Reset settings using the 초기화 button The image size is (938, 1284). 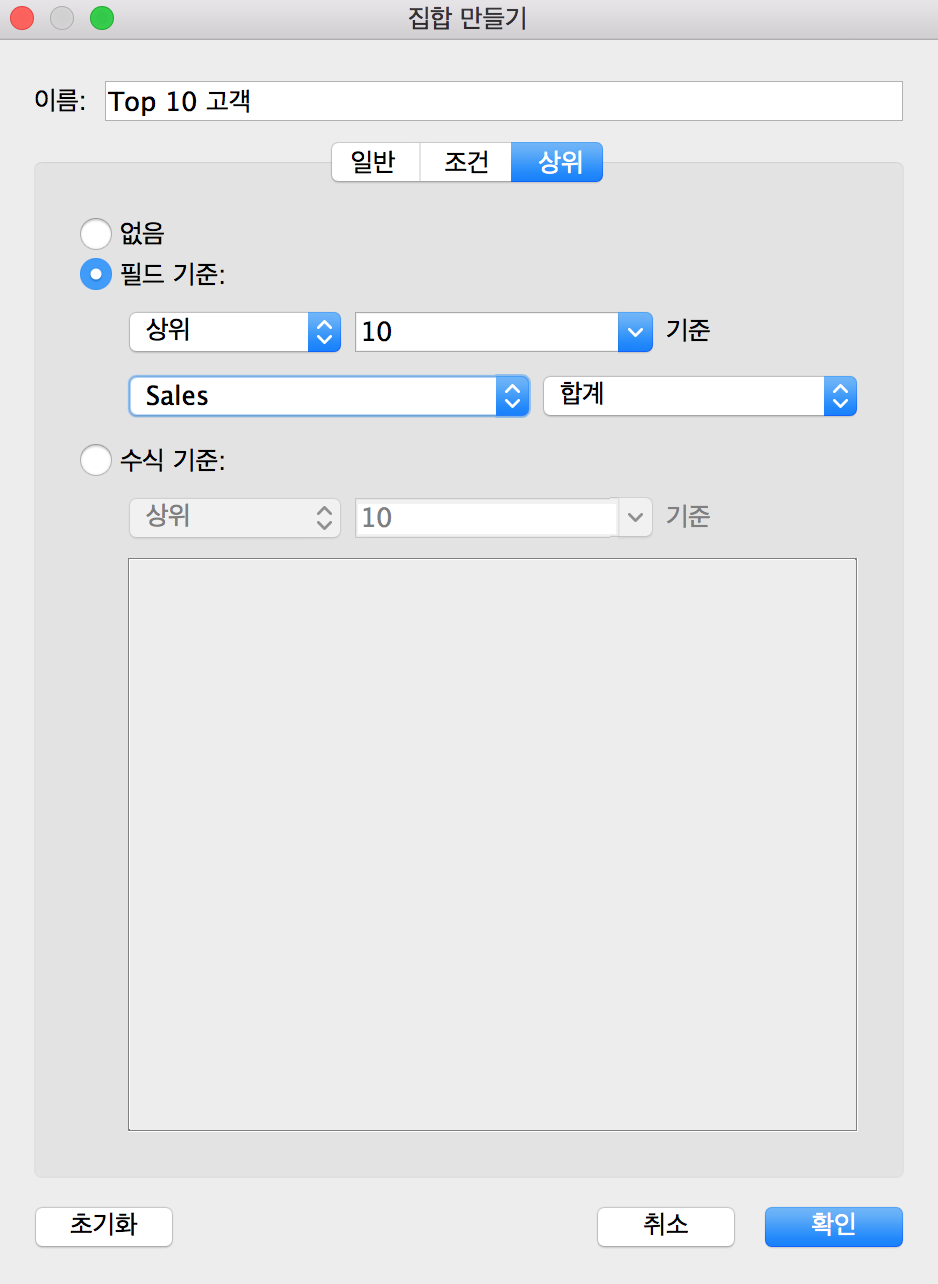point(103,1227)
